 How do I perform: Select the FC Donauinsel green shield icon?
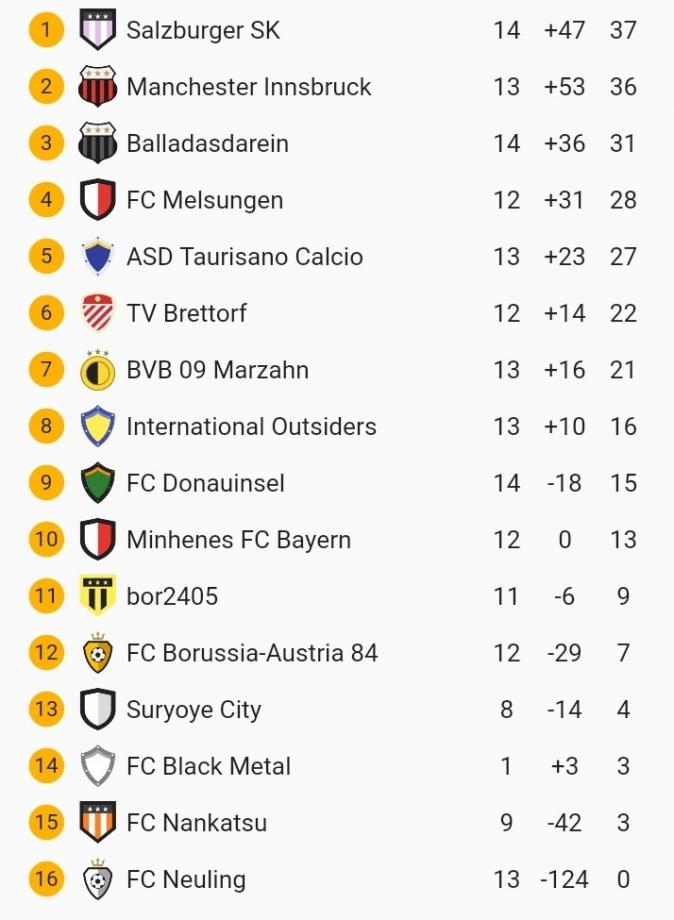click(97, 483)
